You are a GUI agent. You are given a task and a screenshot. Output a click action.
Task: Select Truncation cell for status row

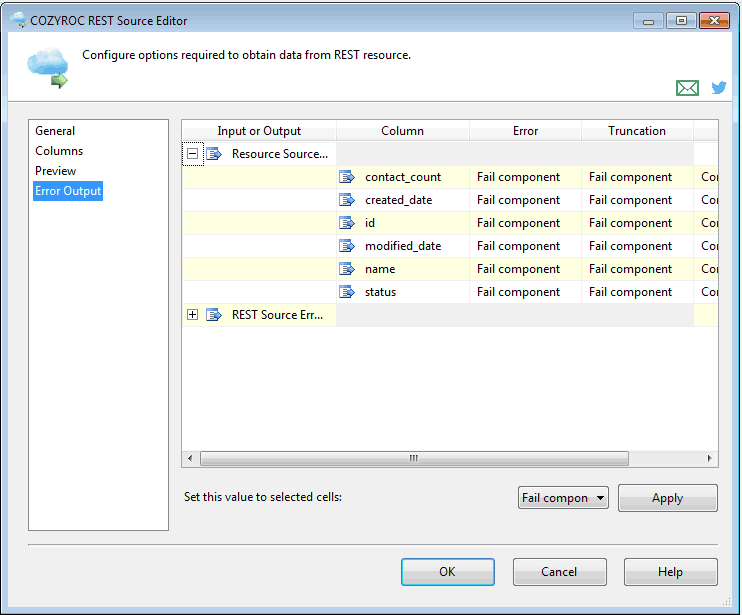(x=637, y=292)
